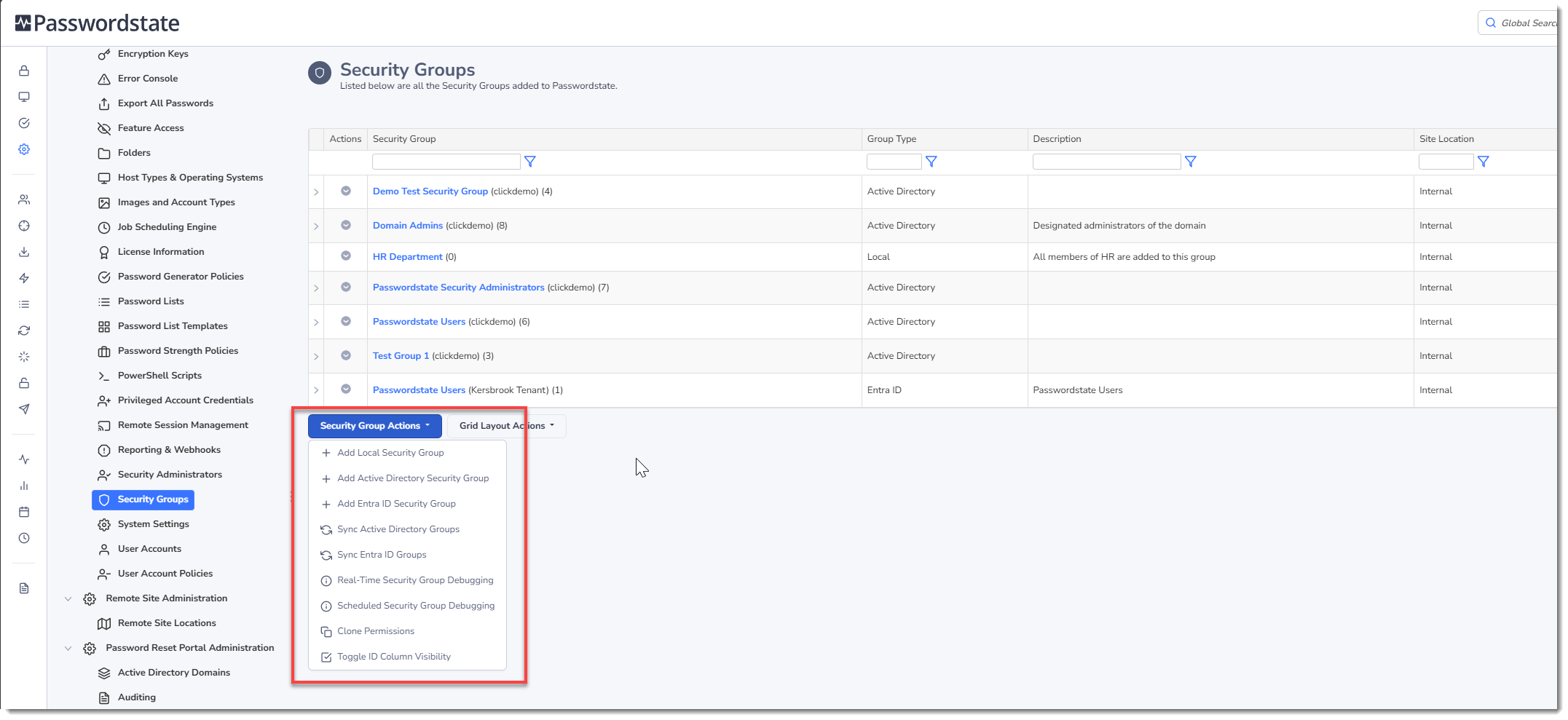Click the calendar icon in left rail
Screen dimensions: 1568x720
pyautogui.click(x=24, y=512)
